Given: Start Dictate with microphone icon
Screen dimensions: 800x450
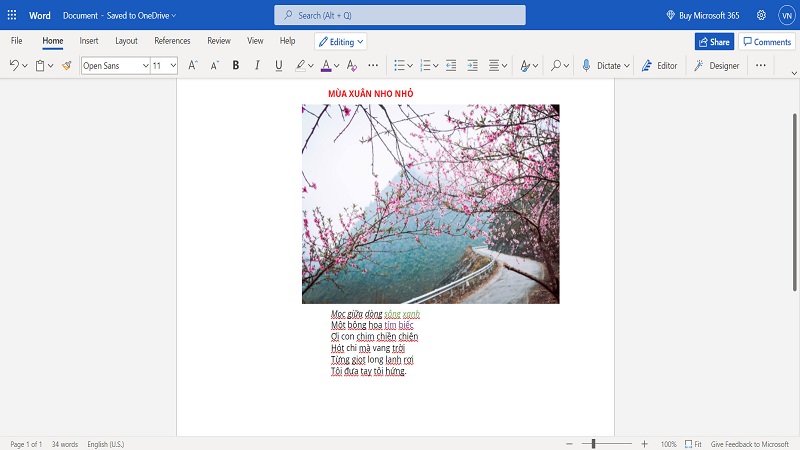Looking at the screenshot, I should [x=586, y=65].
